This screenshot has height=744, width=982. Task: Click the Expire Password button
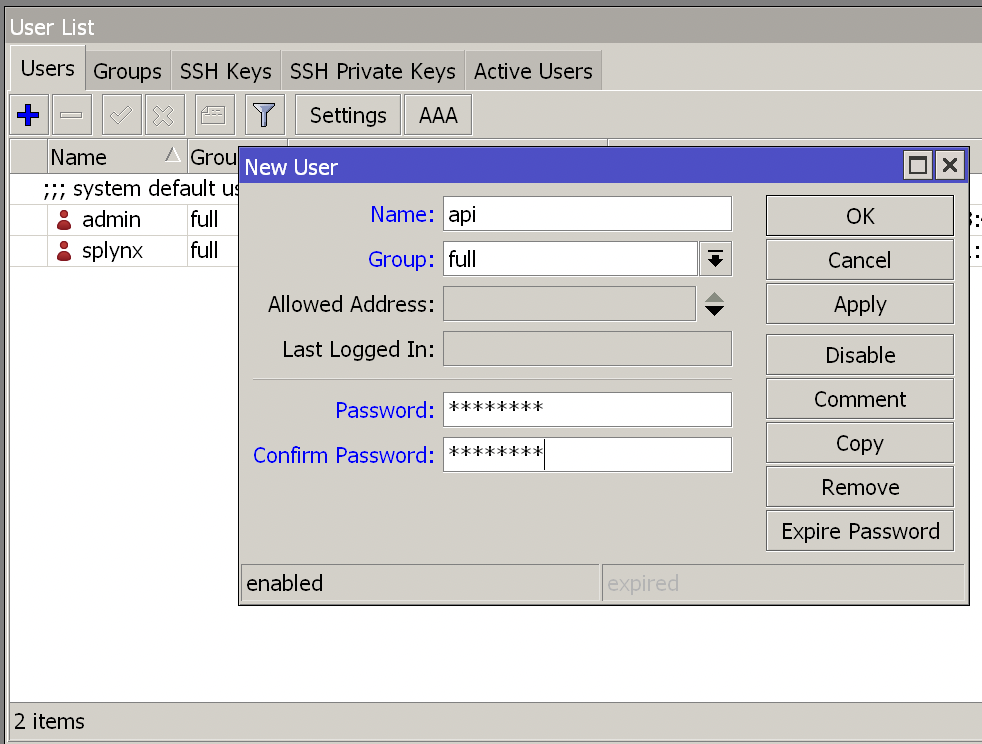(x=859, y=531)
